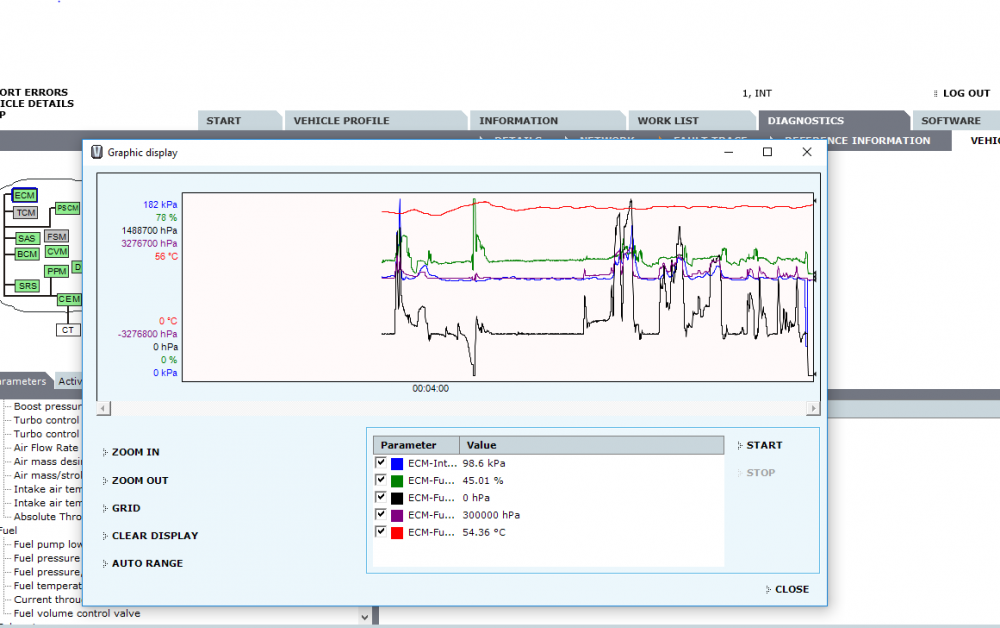Select the TCM module node

coord(26,212)
